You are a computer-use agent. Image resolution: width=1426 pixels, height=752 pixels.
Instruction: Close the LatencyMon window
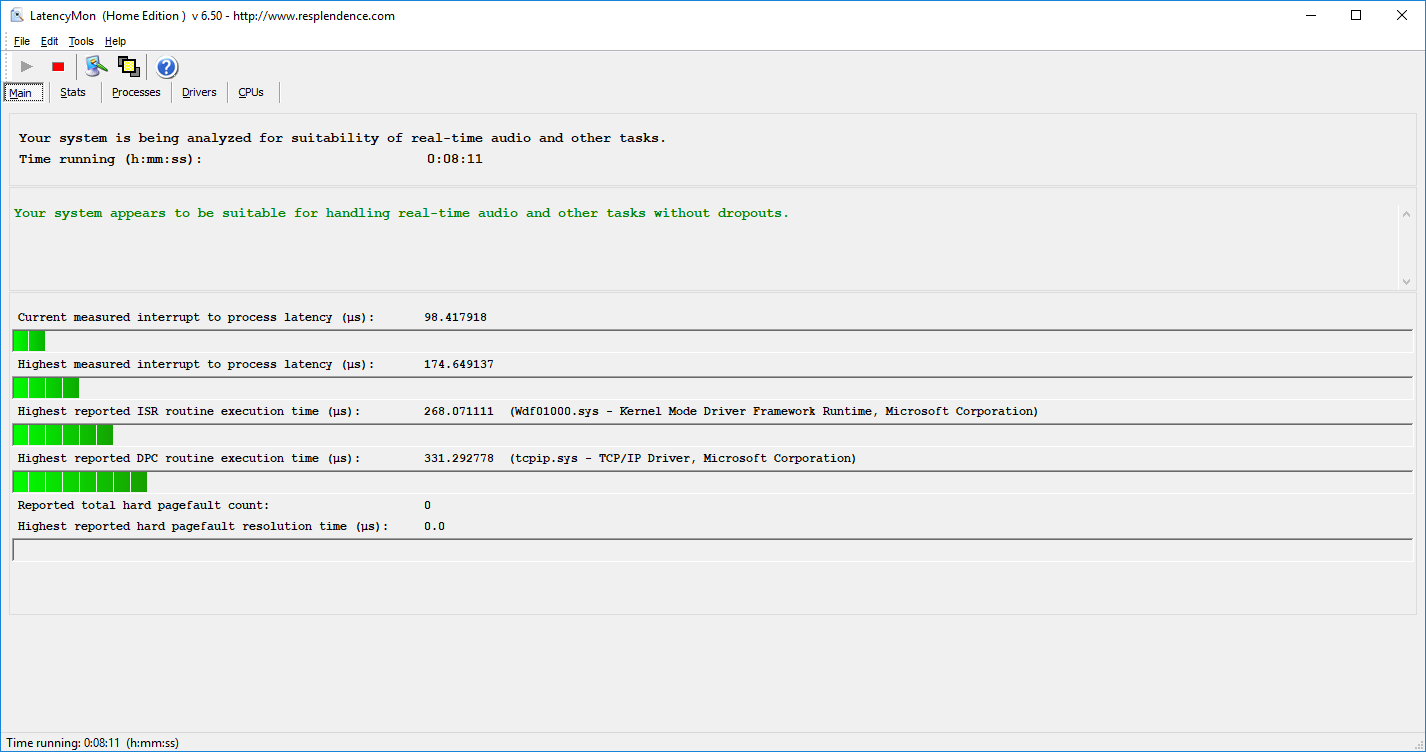[1402, 15]
